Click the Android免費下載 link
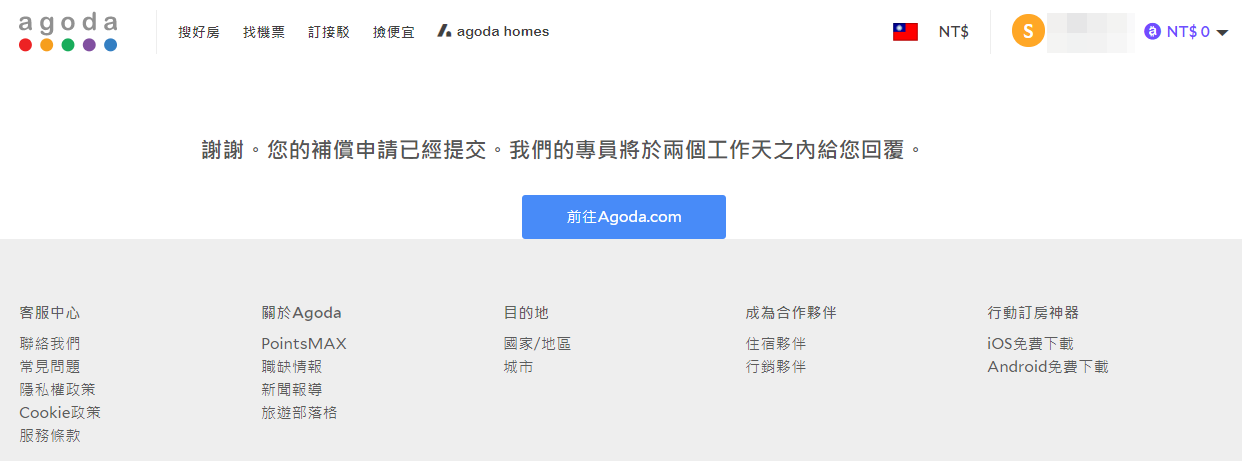Viewport: 1242px width, 461px height. [1048, 367]
